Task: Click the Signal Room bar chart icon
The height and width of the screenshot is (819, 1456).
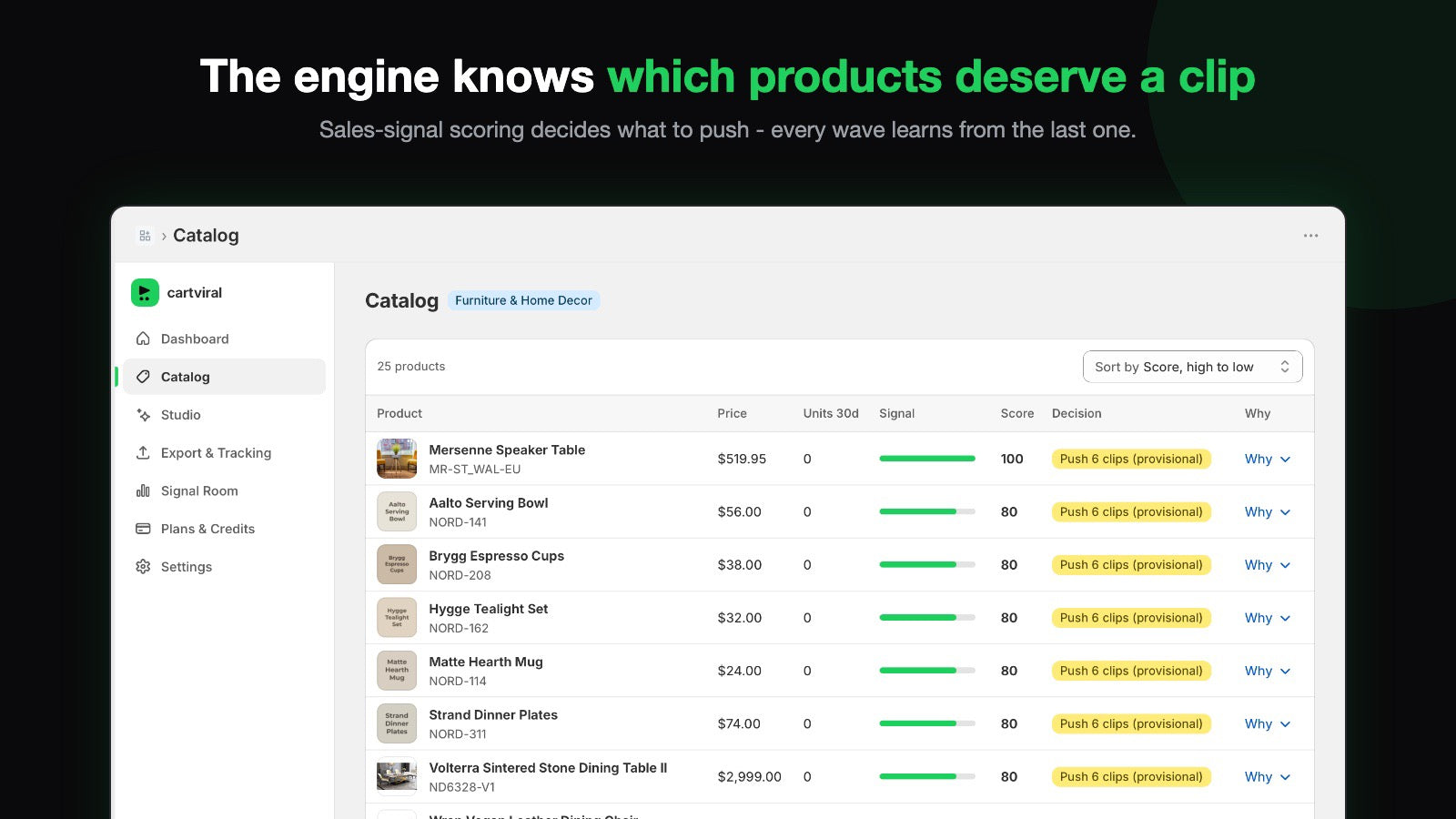Action: pos(143,490)
